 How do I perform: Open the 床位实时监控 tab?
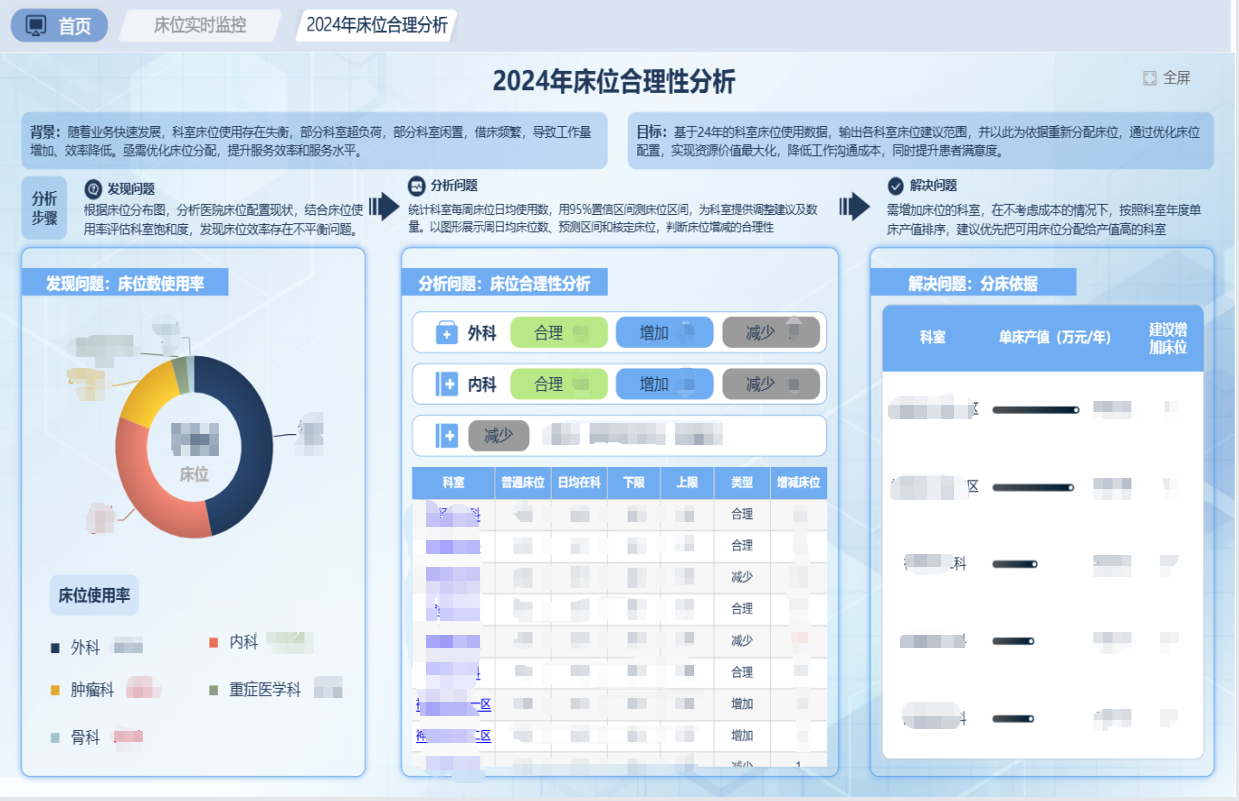click(x=200, y=26)
